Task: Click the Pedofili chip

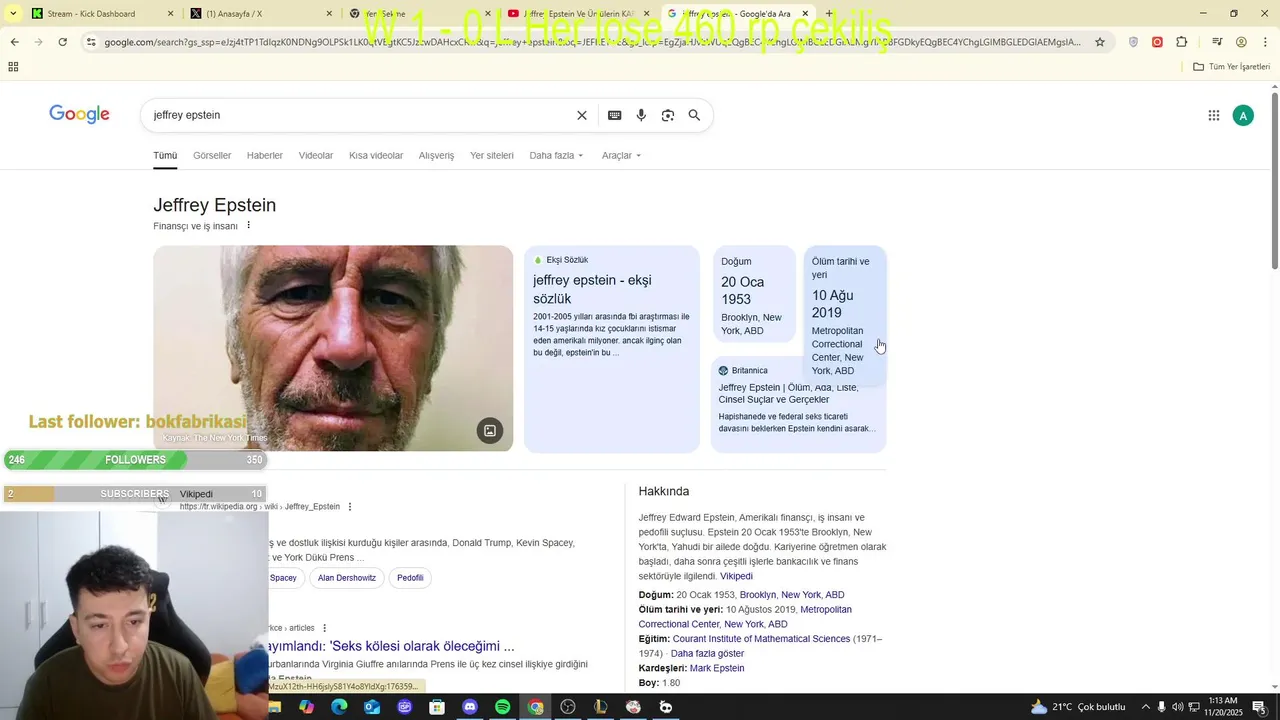Action: click(x=410, y=578)
